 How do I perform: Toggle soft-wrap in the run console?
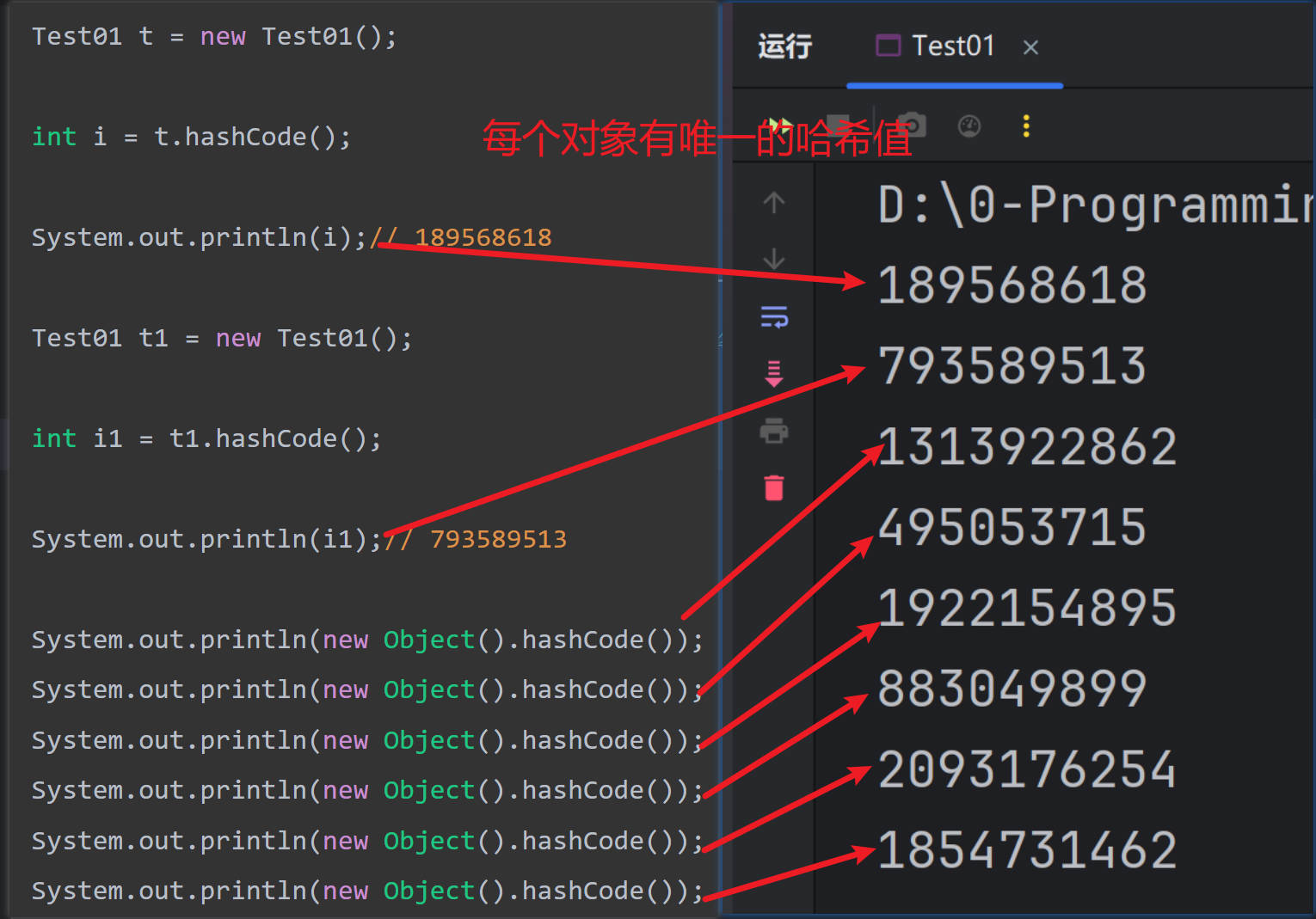click(774, 317)
